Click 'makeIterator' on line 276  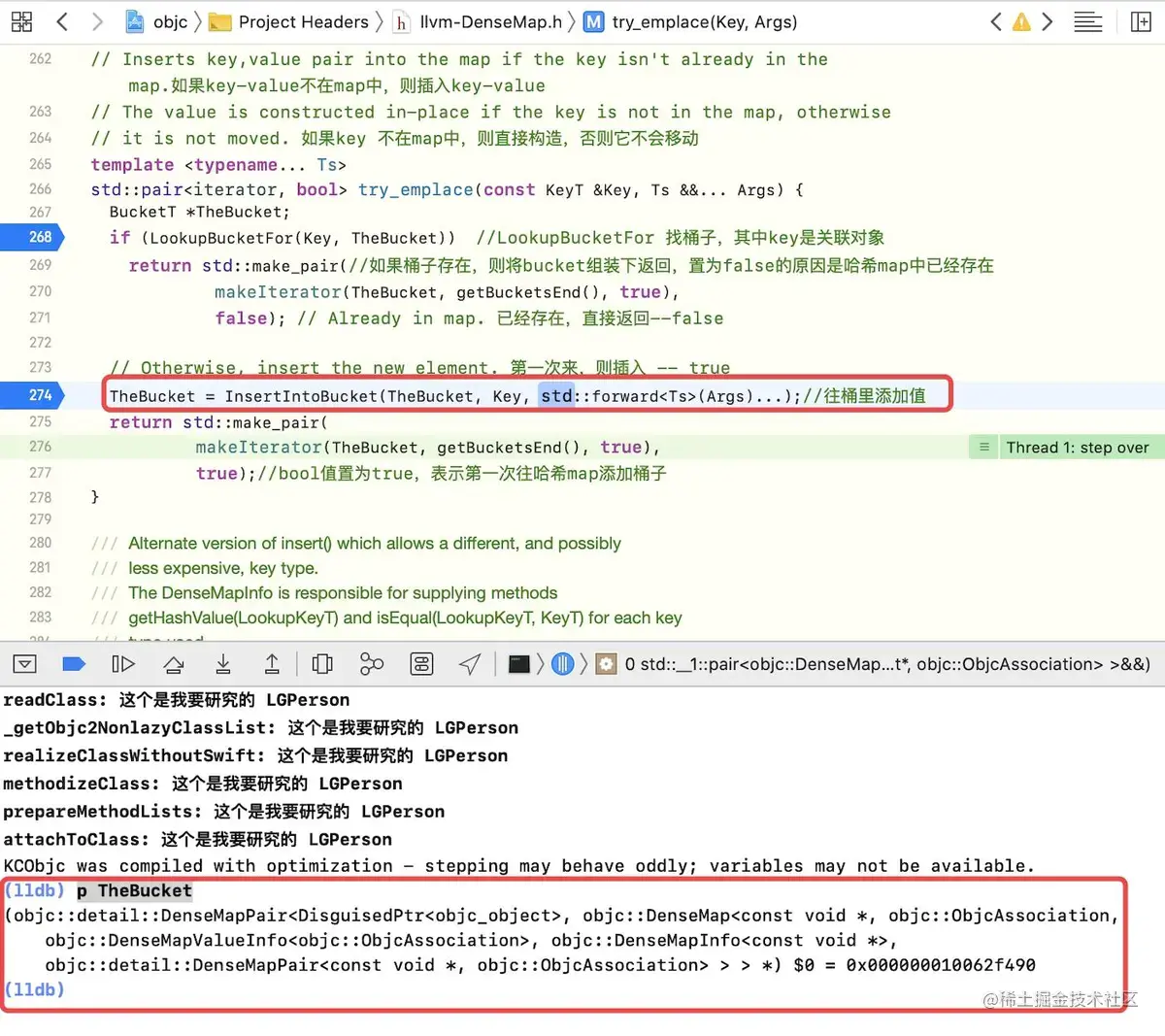coord(258,448)
